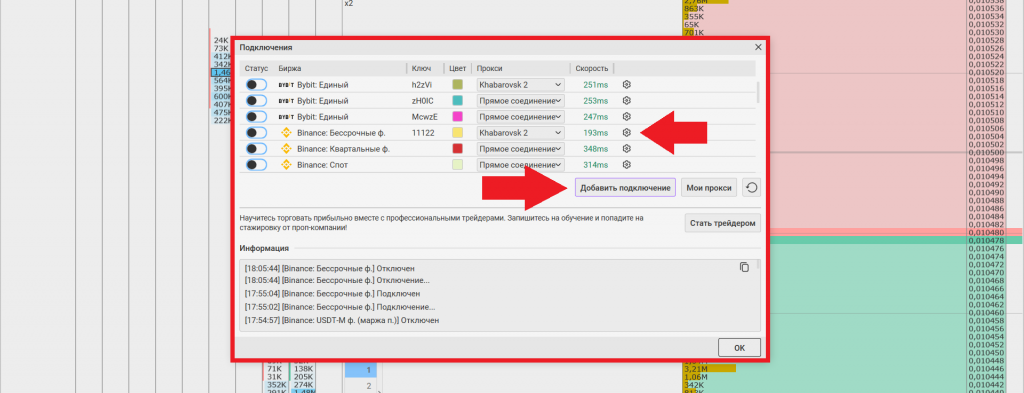The height and width of the screenshot is (393, 1024).
Task: Enable Binance Бессрочные ф. connection switch
Action: coord(256,133)
